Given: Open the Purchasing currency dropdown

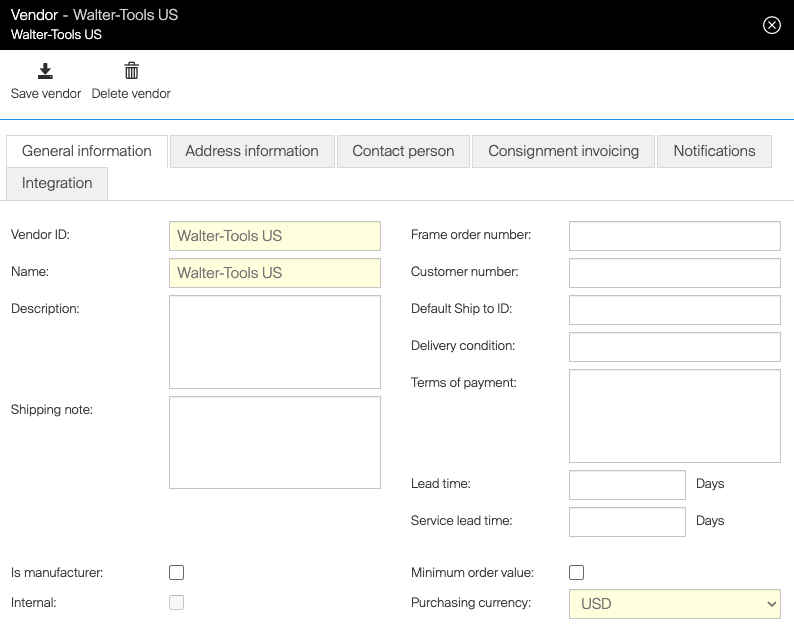Looking at the screenshot, I should [x=674, y=604].
